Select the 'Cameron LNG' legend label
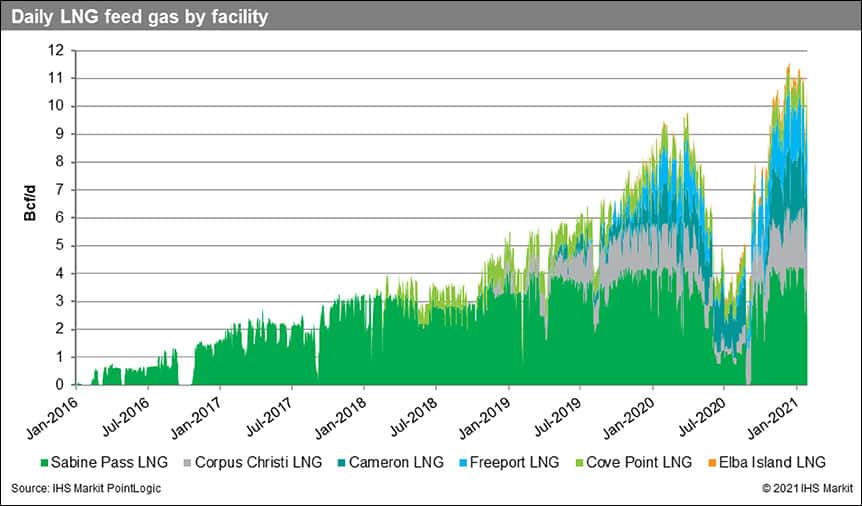 click(396, 463)
